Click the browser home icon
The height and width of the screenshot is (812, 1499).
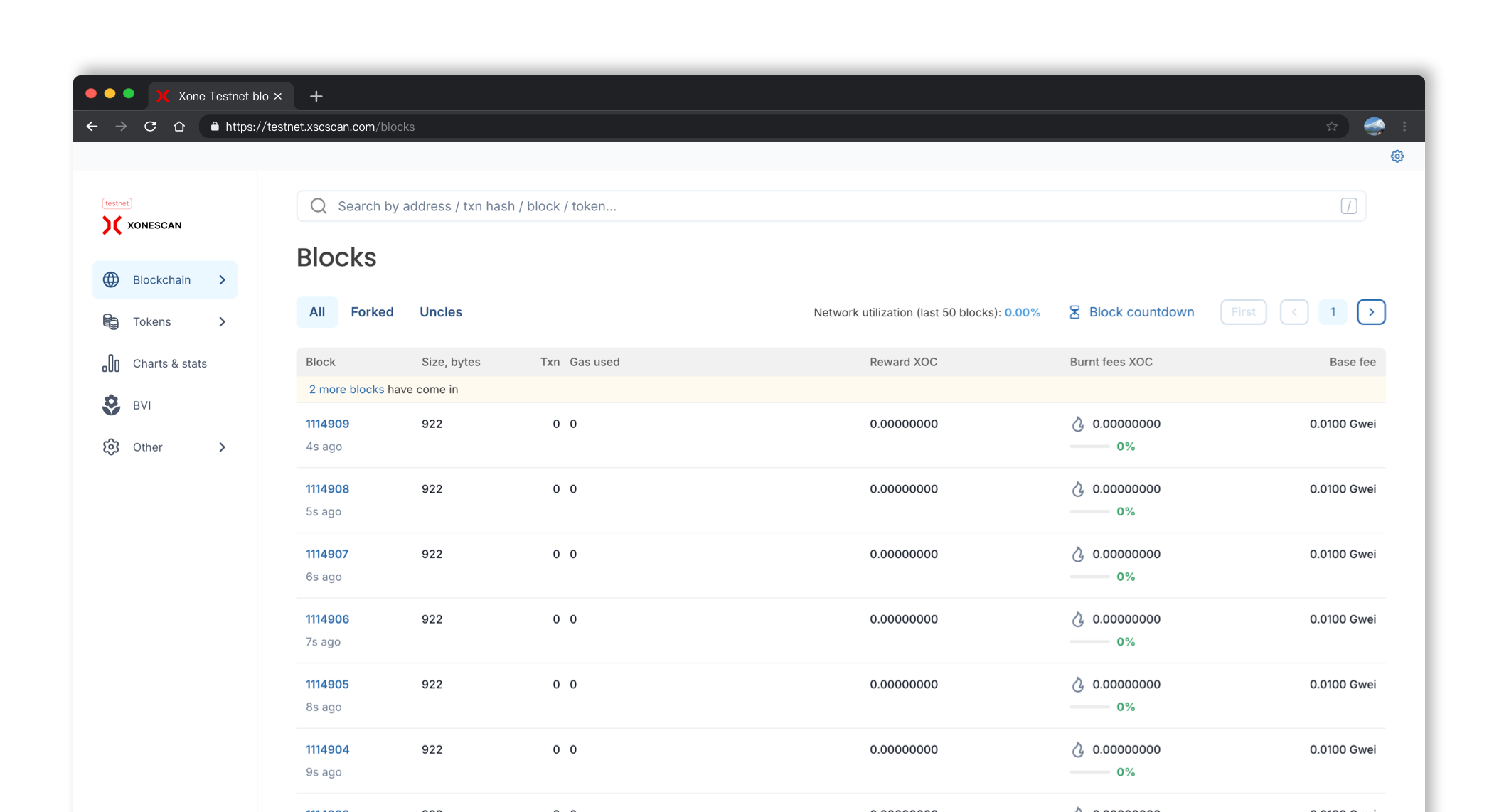pyautogui.click(x=179, y=127)
